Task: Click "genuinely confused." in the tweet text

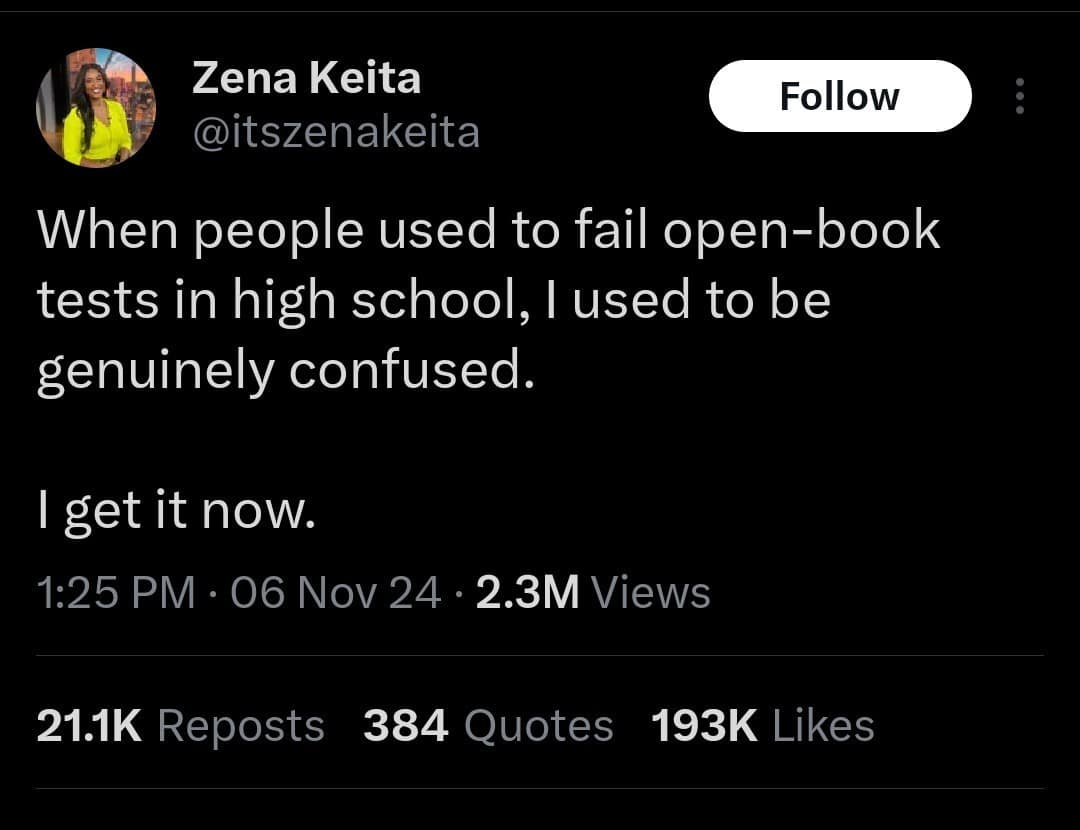Action: 280,372
